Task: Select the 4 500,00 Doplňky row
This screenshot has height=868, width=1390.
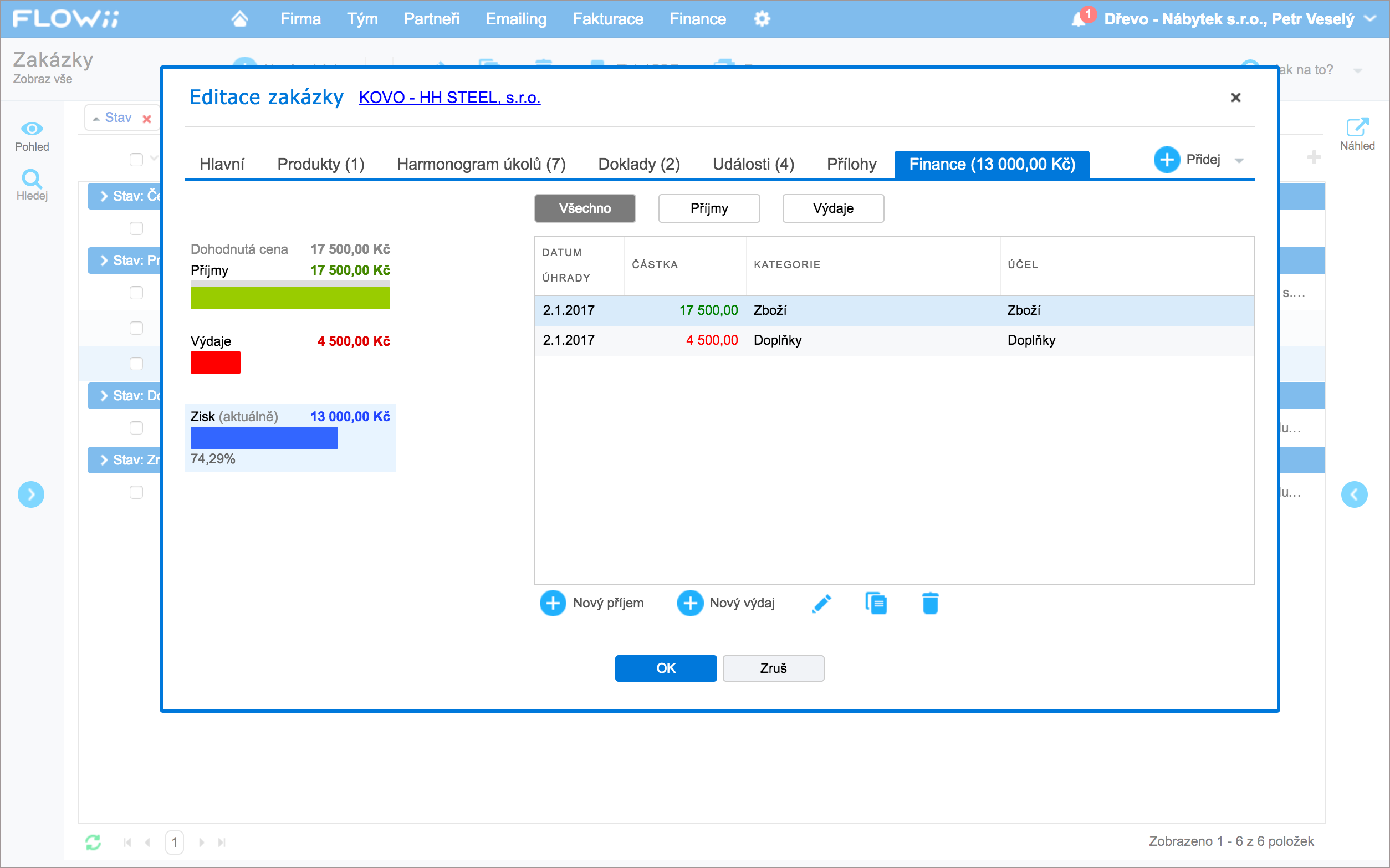Action: (x=894, y=340)
